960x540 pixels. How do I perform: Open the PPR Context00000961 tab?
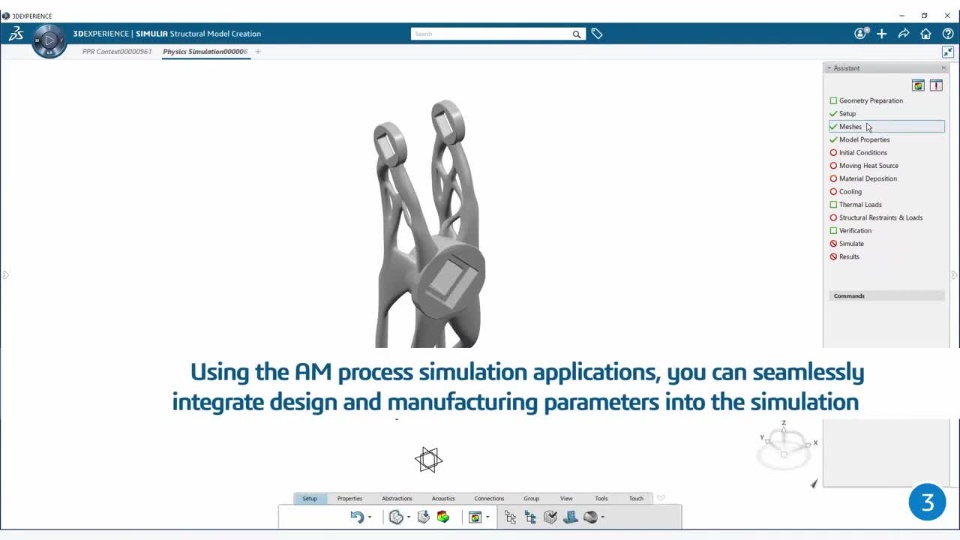tap(117, 51)
